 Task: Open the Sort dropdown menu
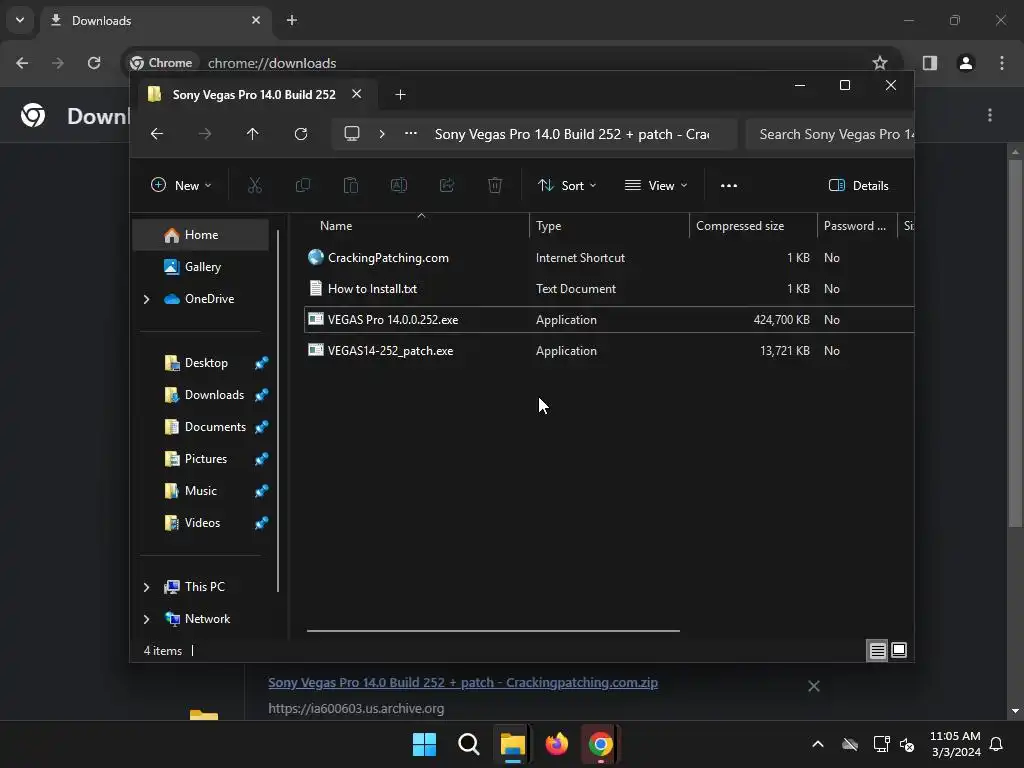pos(567,185)
